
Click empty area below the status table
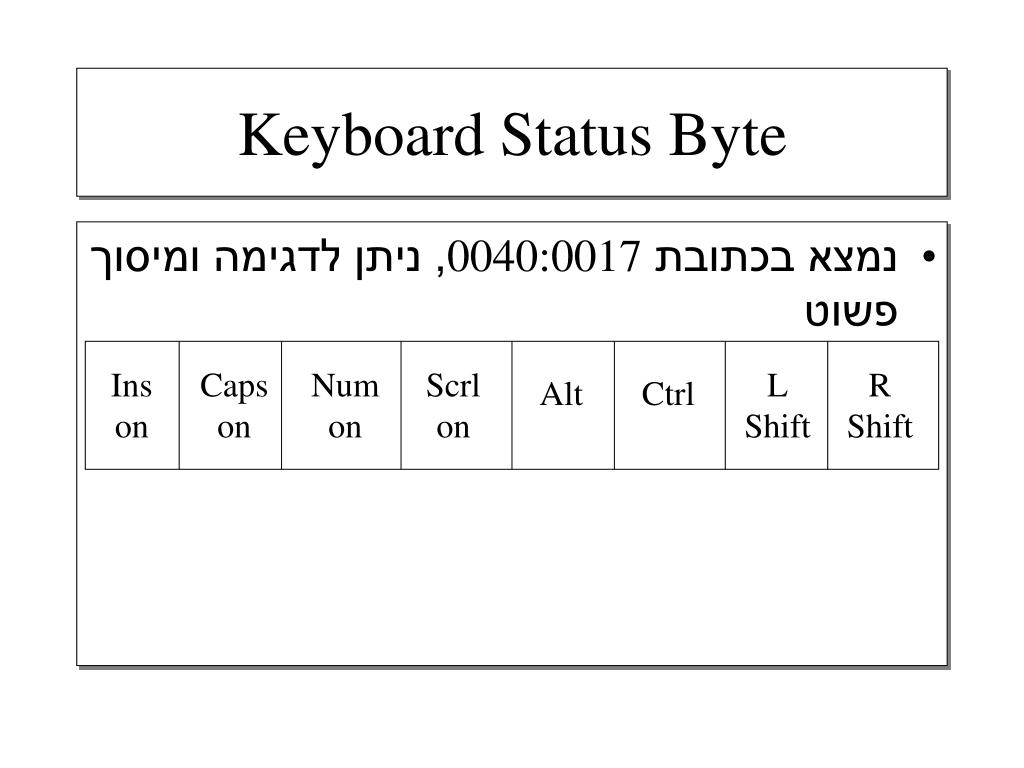tap(511, 567)
